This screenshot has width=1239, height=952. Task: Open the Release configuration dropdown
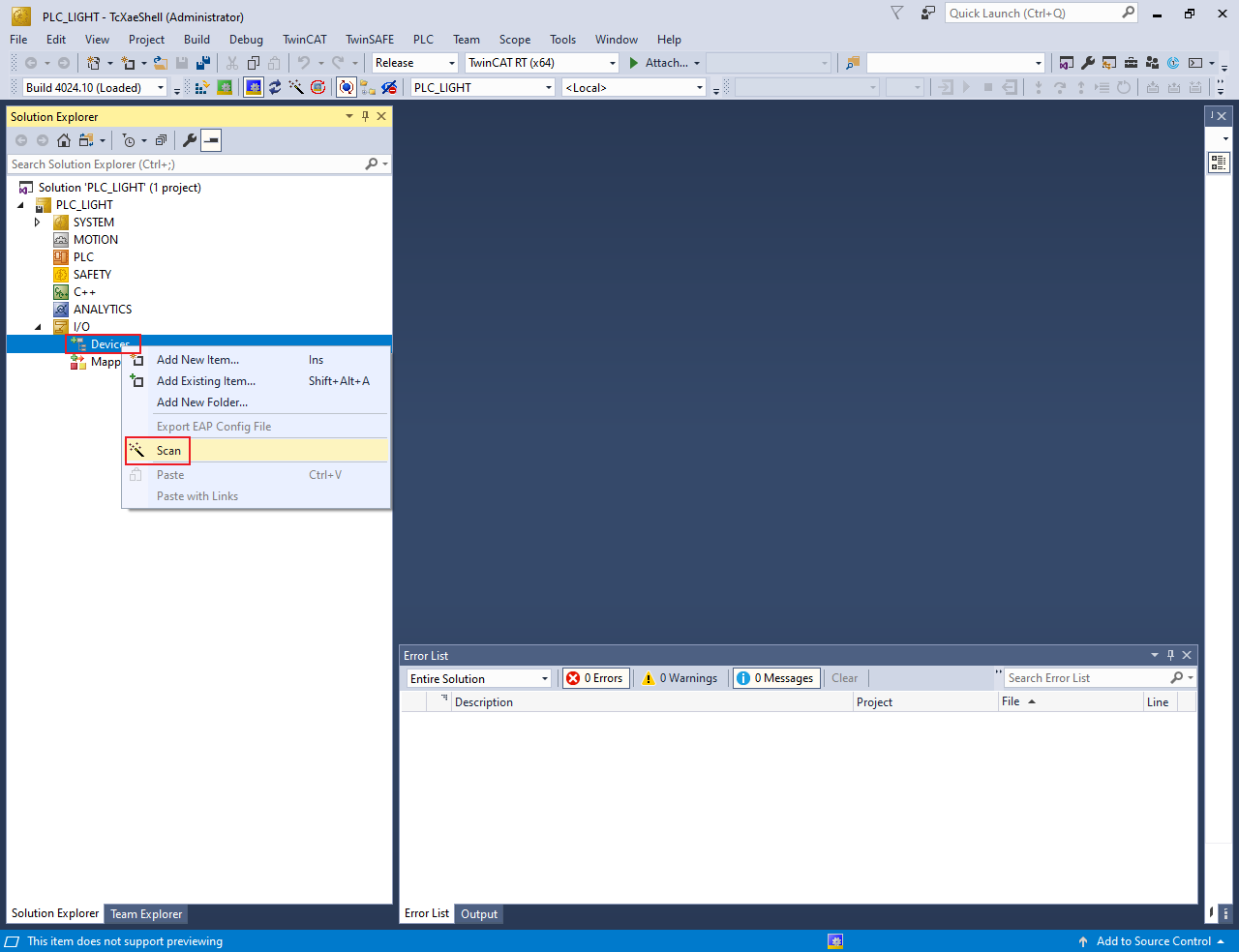[415, 63]
